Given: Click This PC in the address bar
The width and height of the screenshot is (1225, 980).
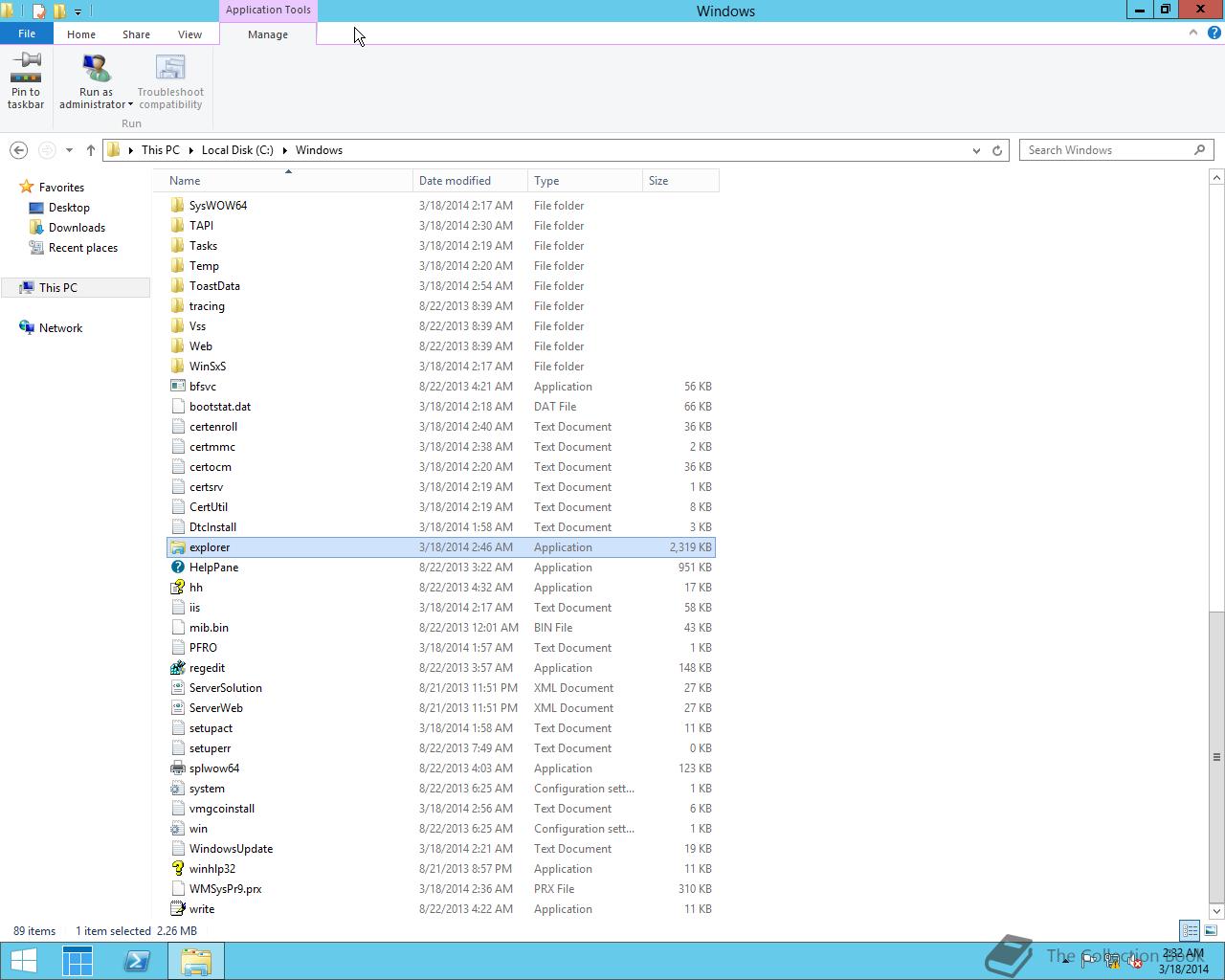Looking at the screenshot, I should point(160,150).
